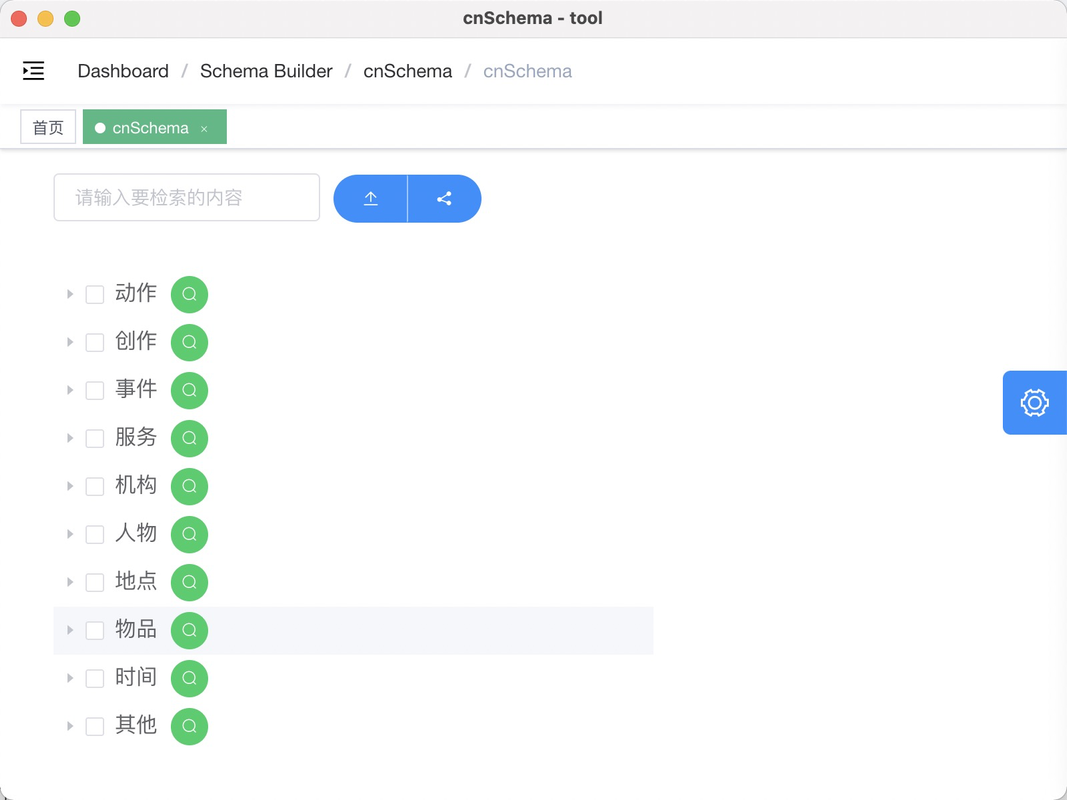This screenshot has height=800, width=1067.
Task: Check the 人物 checkbox
Action: (95, 534)
